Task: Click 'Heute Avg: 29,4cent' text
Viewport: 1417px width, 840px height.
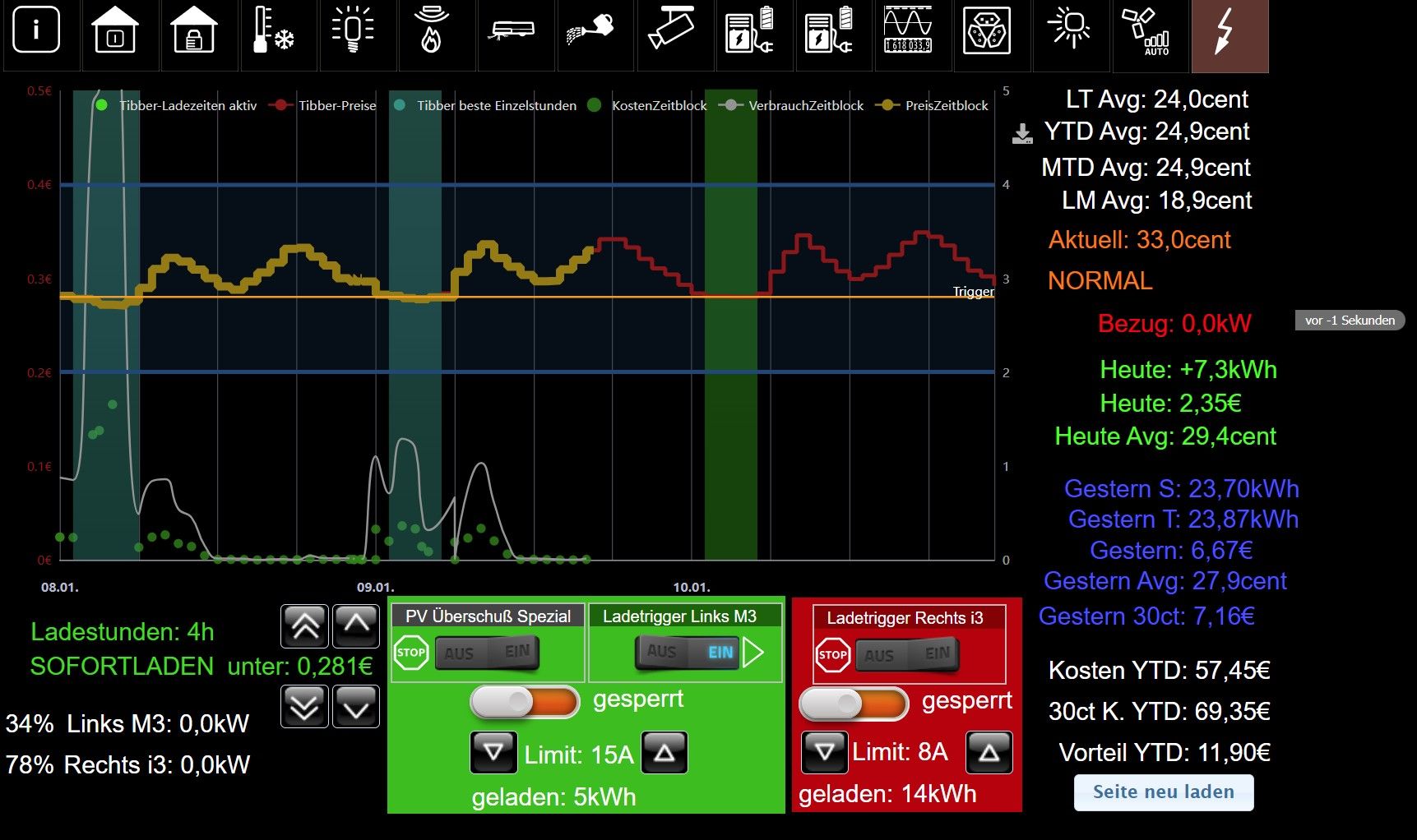Action: 1165,436
